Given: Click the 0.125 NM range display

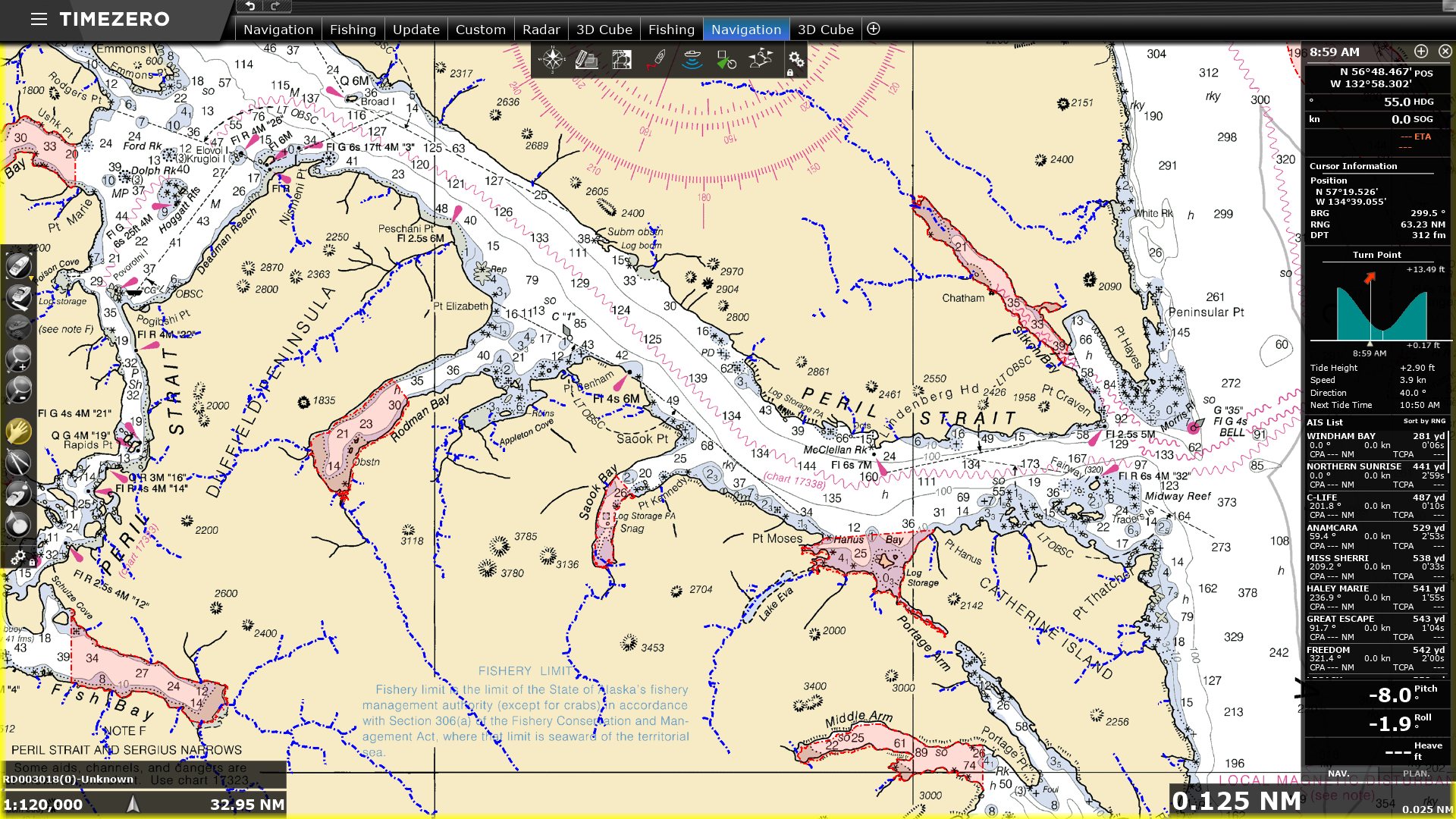Looking at the screenshot, I should coord(1236,801).
